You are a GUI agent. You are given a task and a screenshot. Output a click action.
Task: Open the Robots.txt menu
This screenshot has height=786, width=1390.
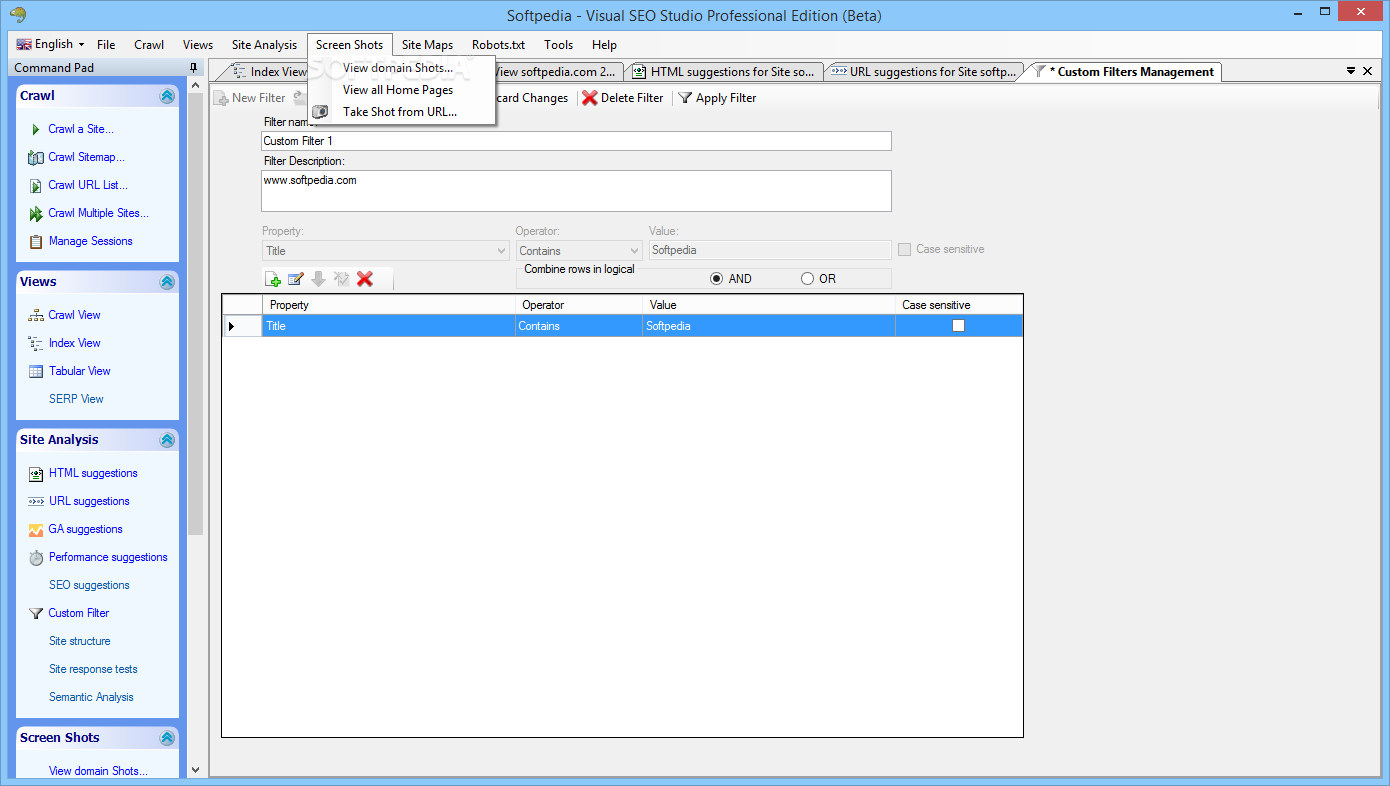coord(498,44)
